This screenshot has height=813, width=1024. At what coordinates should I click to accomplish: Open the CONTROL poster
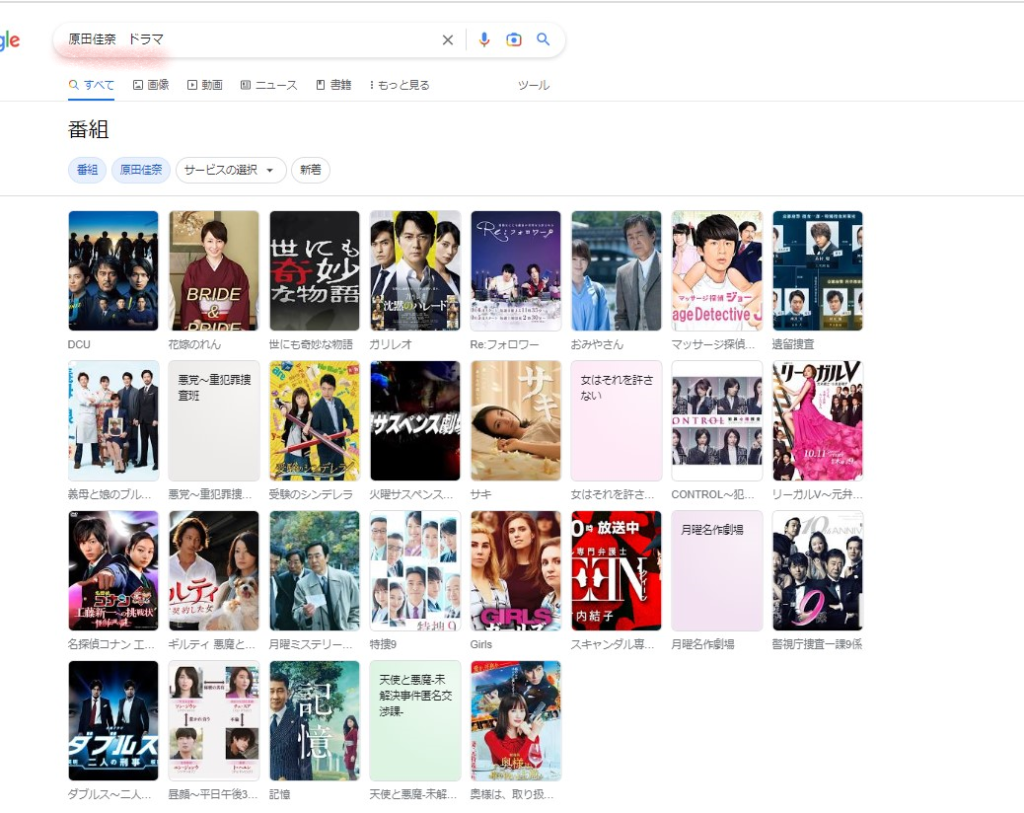(x=717, y=421)
